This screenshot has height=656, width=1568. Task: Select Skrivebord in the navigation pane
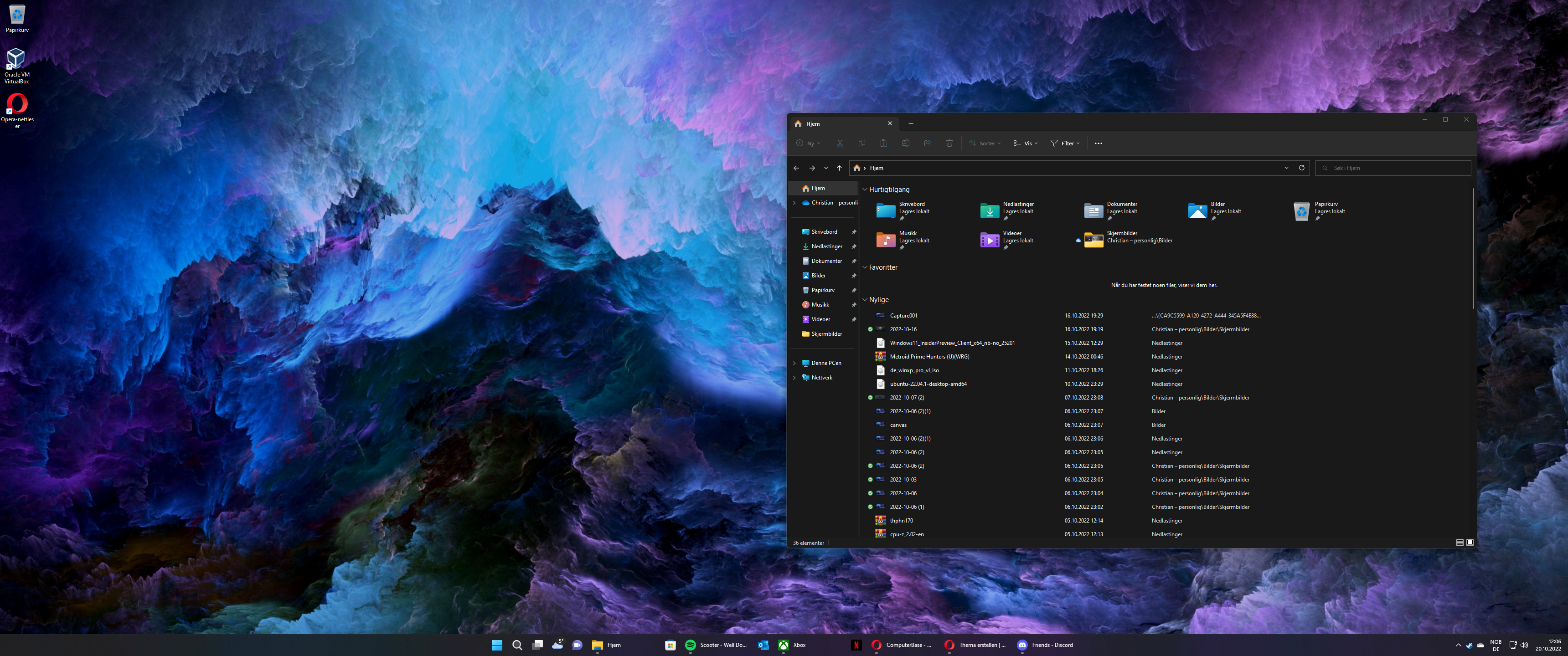coord(823,232)
